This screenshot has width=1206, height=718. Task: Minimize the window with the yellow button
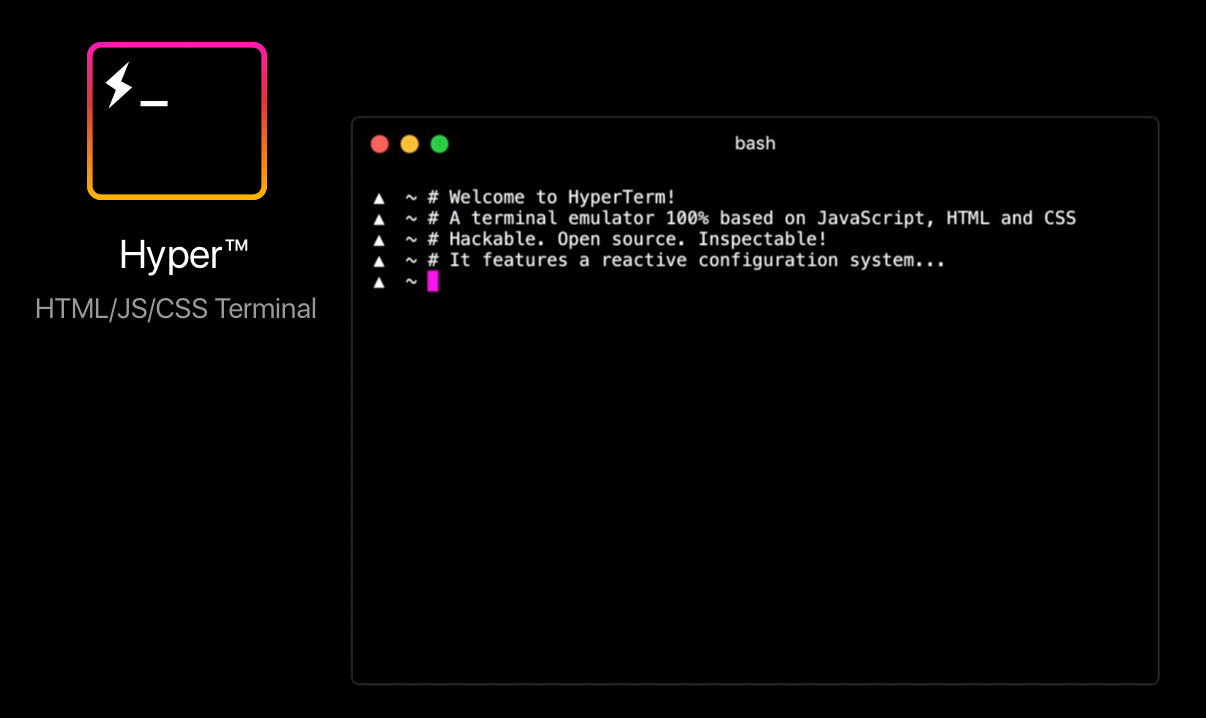click(409, 144)
